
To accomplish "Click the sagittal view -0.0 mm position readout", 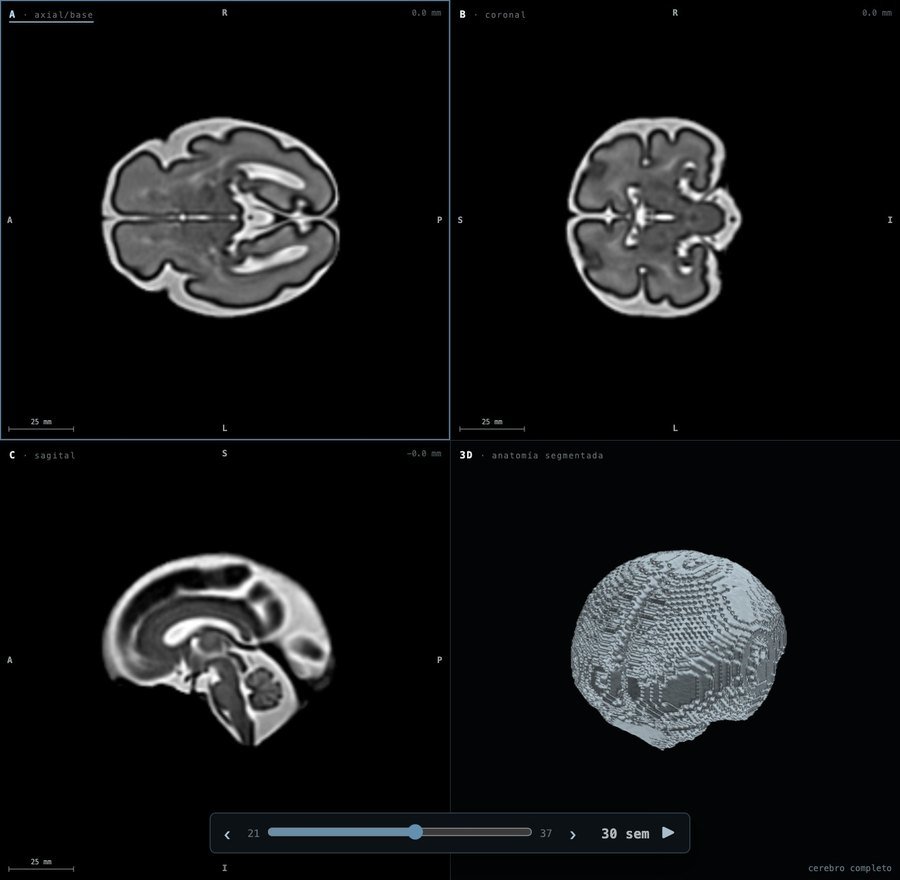I will coord(424,453).
